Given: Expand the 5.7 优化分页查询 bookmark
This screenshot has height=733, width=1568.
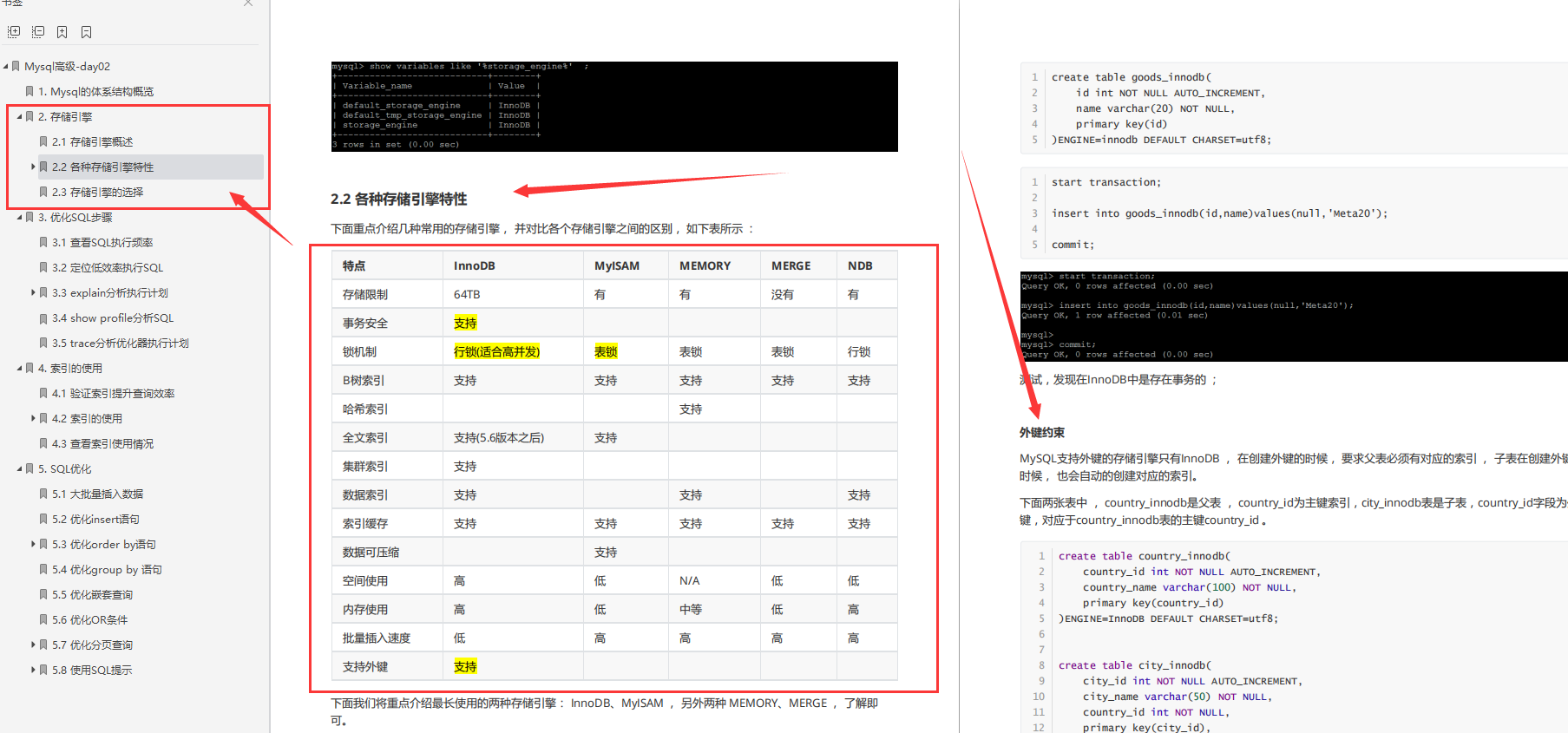Looking at the screenshot, I should point(33,645).
